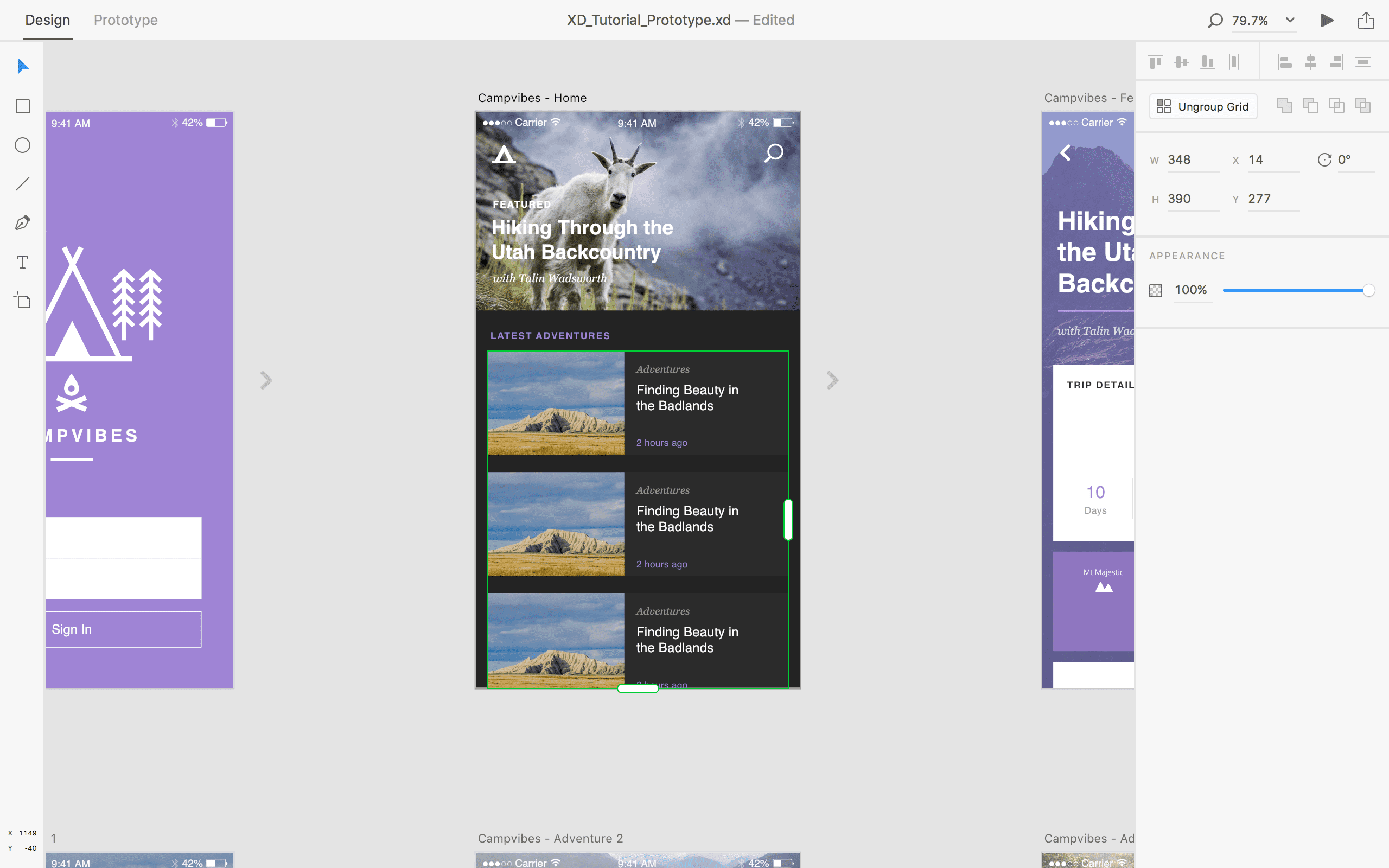Switch to the Prototype tab
The image size is (1389, 868).
[x=126, y=20]
